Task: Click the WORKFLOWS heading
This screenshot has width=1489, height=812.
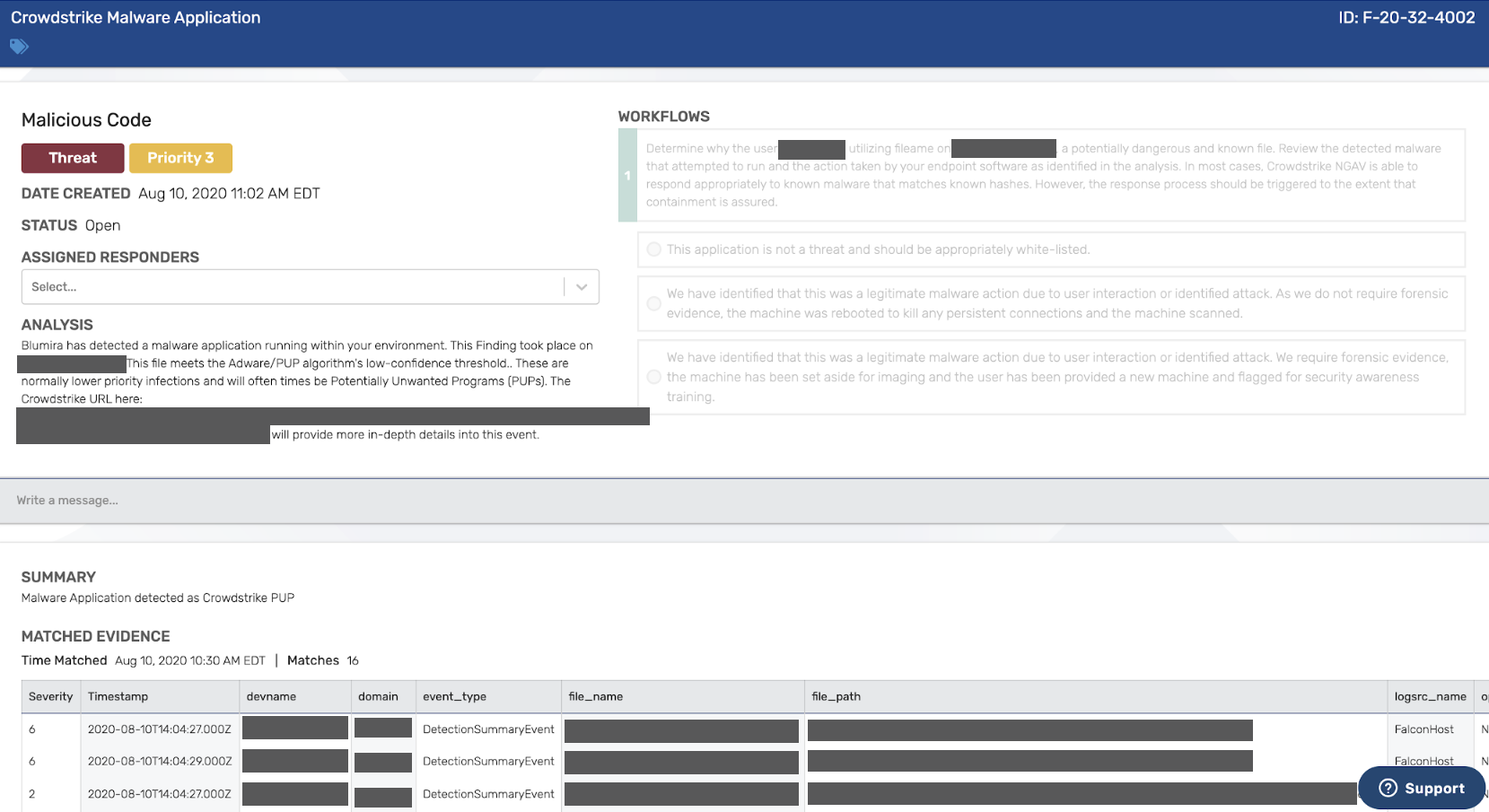Action: 664,117
